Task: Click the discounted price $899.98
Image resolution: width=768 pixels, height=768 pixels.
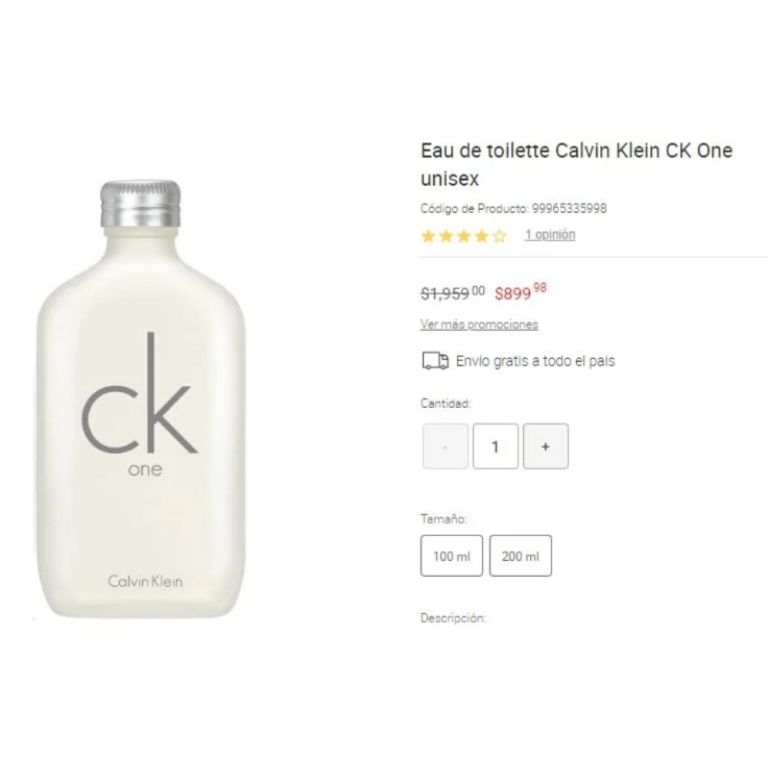Action: pos(521,292)
